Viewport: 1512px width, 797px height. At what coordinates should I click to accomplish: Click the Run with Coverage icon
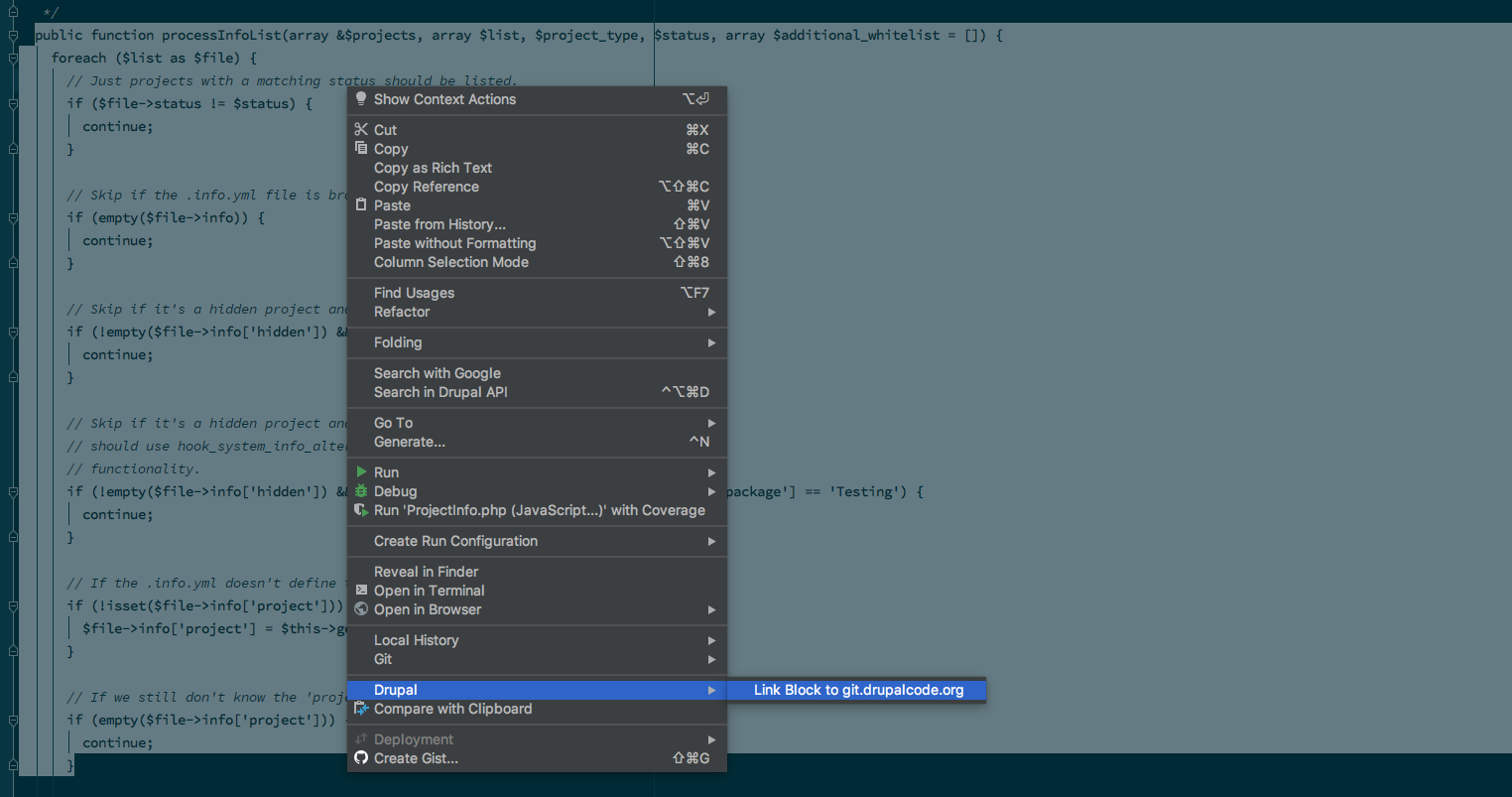[x=361, y=510]
